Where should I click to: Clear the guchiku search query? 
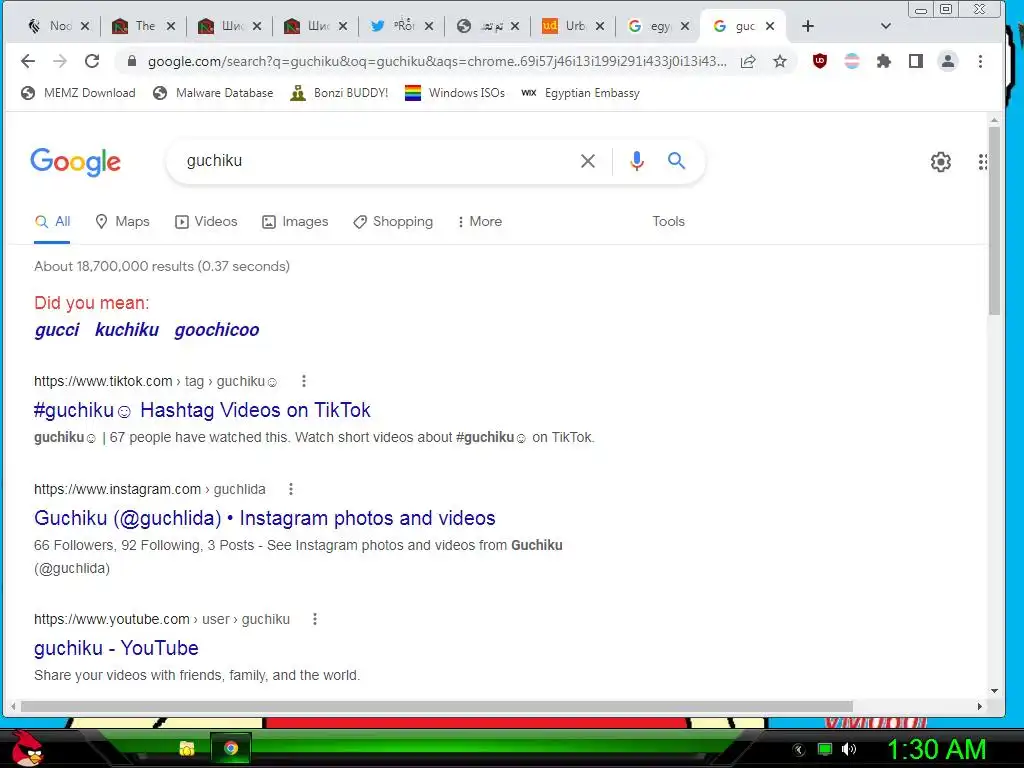(x=588, y=161)
